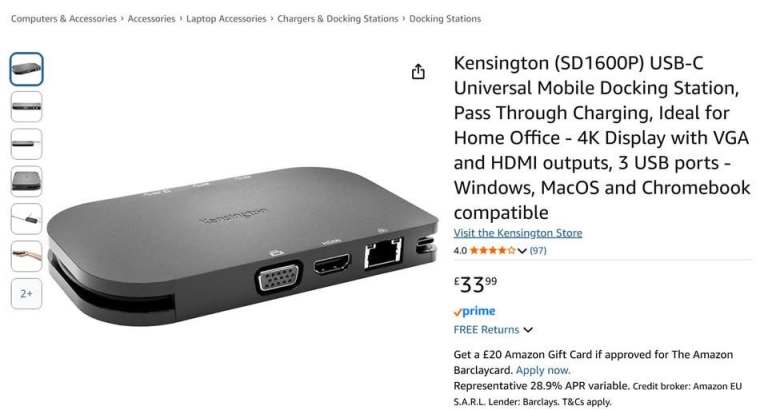Select the first product thumbnail
Viewport: 768px width, 410px height.
[26, 69]
